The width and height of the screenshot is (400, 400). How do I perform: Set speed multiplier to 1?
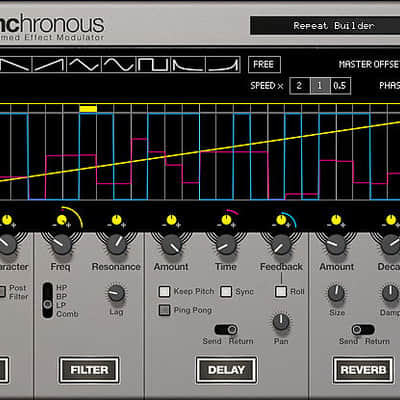(320, 86)
